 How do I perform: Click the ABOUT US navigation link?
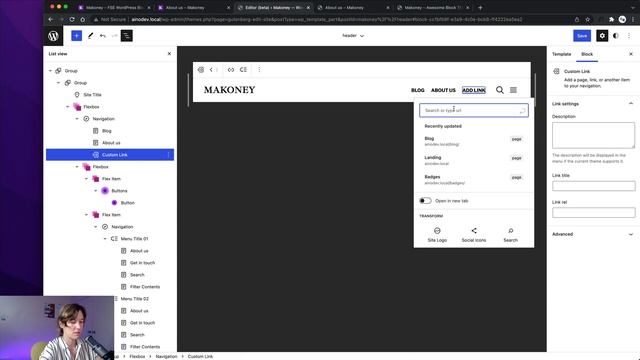coord(443,90)
